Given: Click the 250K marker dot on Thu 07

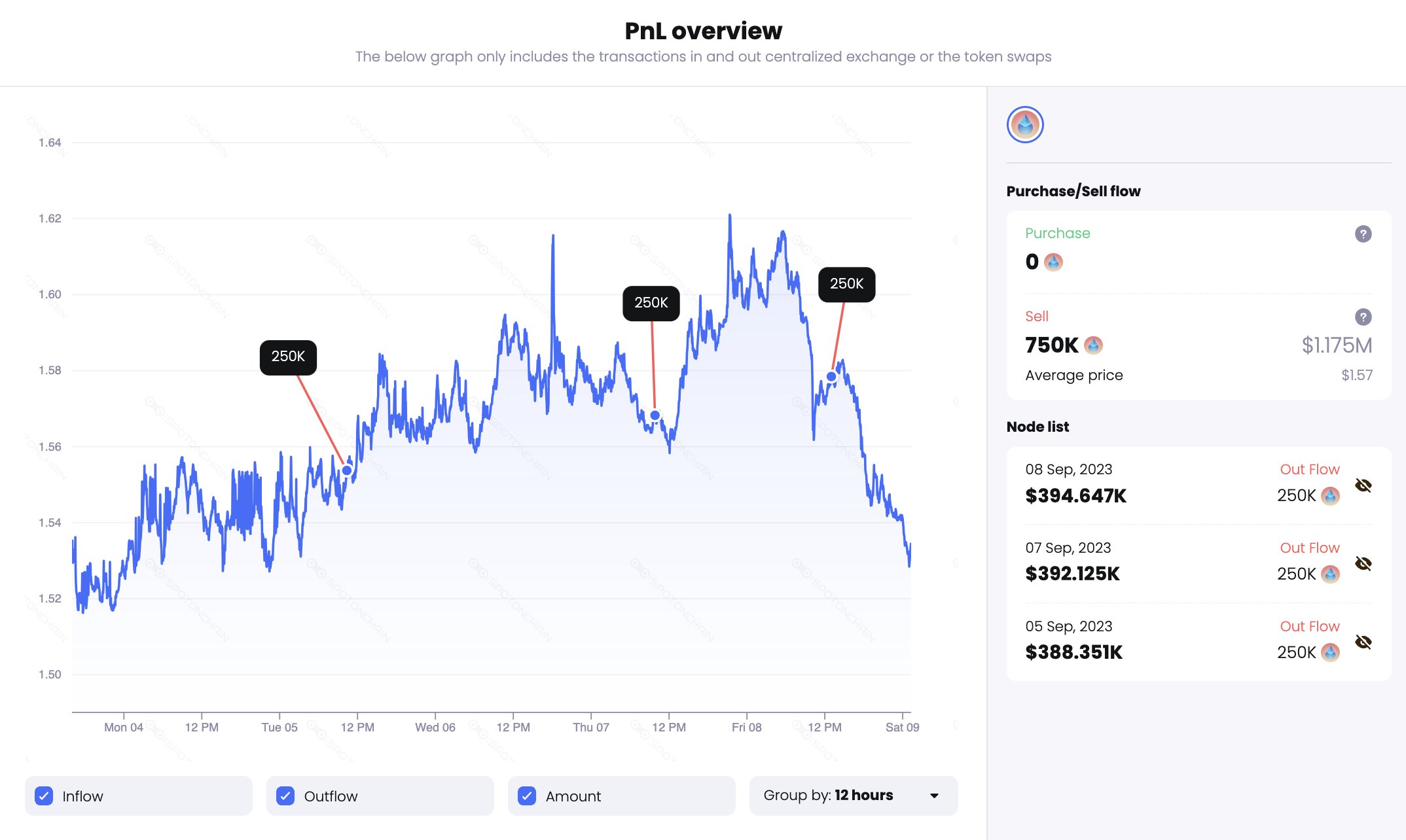Looking at the screenshot, I should coord(655,415).
